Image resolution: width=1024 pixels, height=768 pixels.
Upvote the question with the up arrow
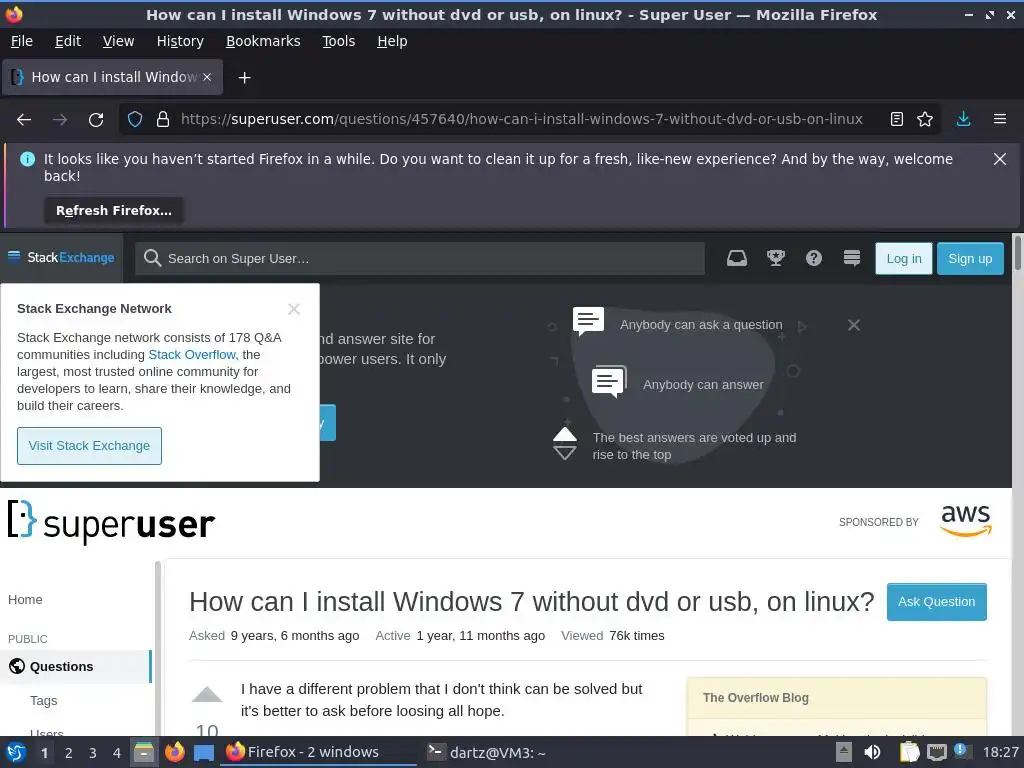point(207,695)
